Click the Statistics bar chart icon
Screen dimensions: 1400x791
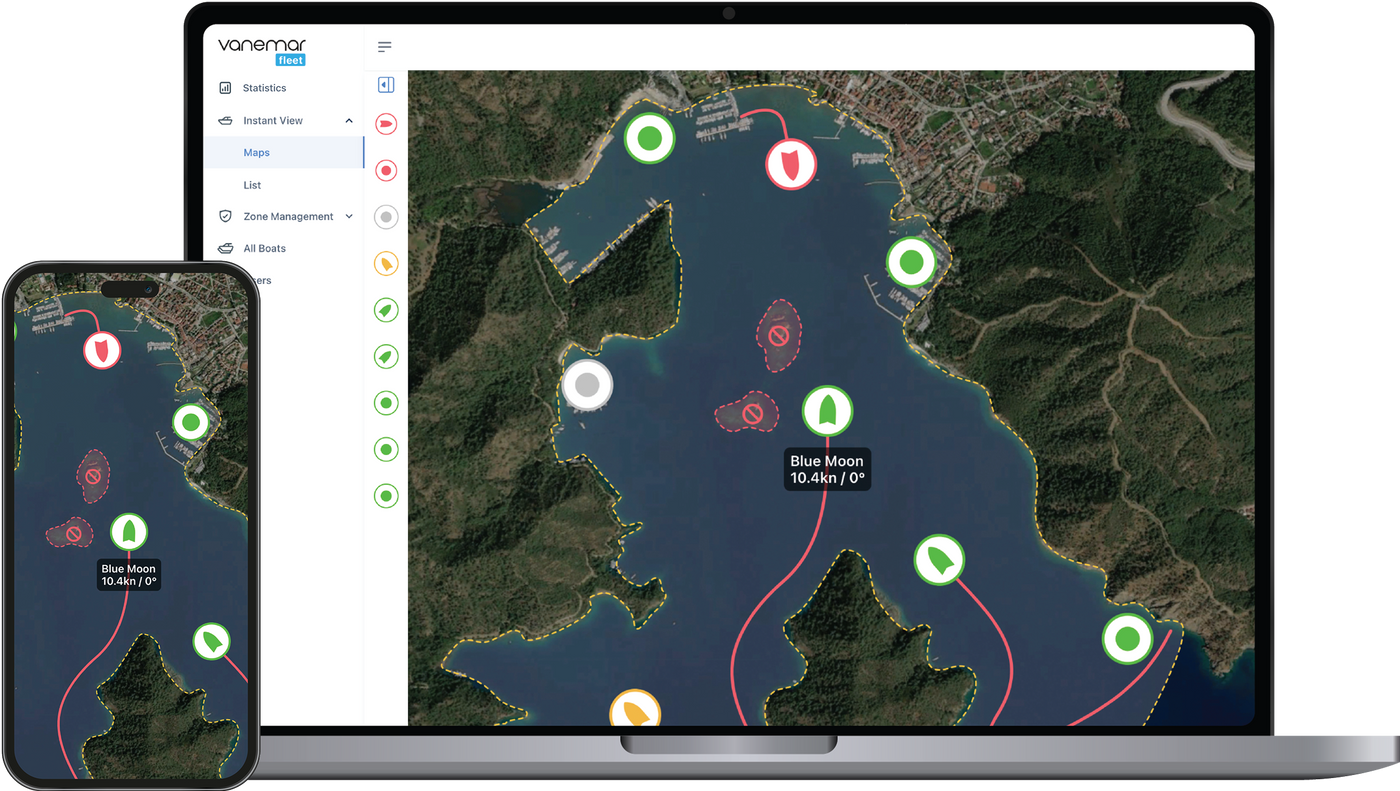[225, 88]
